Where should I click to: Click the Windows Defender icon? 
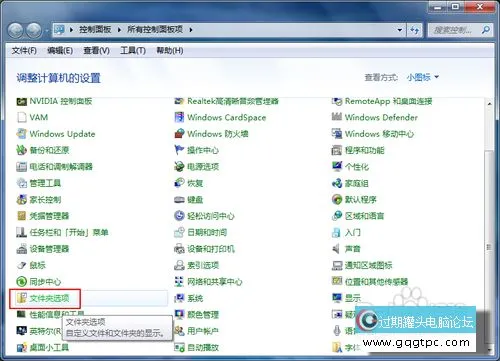(x=337, y=117)
